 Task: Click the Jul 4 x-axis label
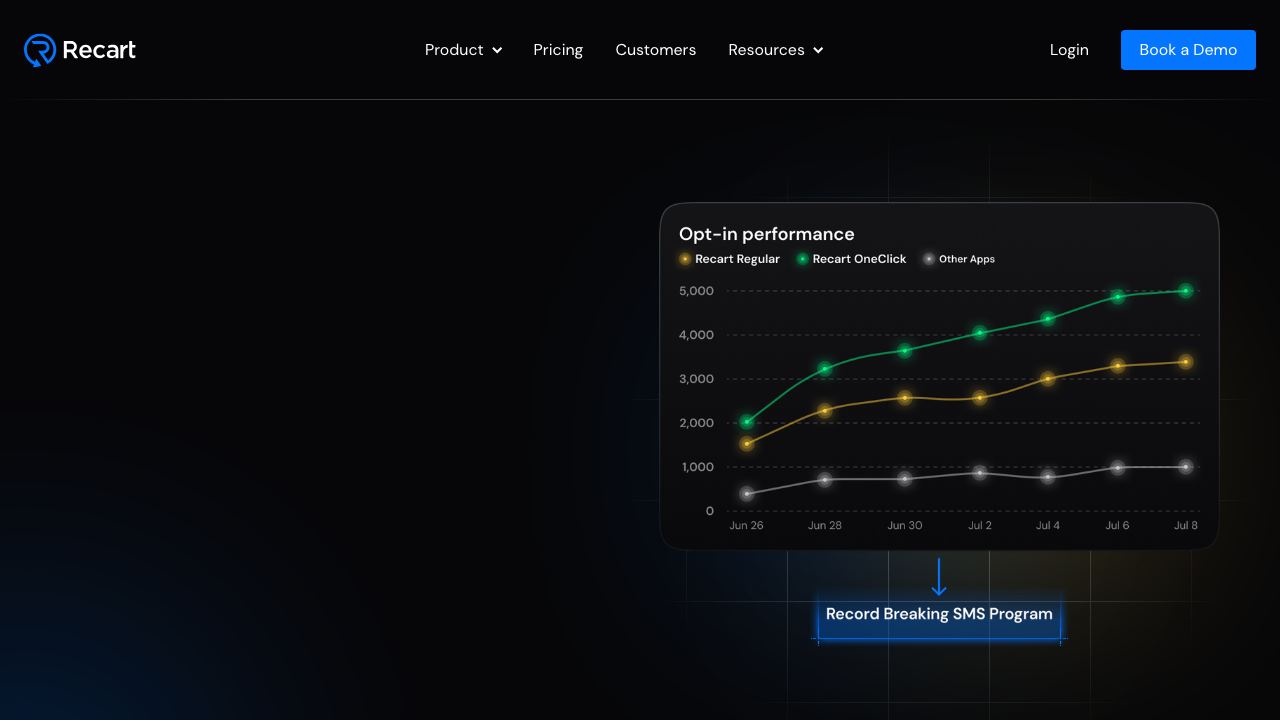(1048, 525)
